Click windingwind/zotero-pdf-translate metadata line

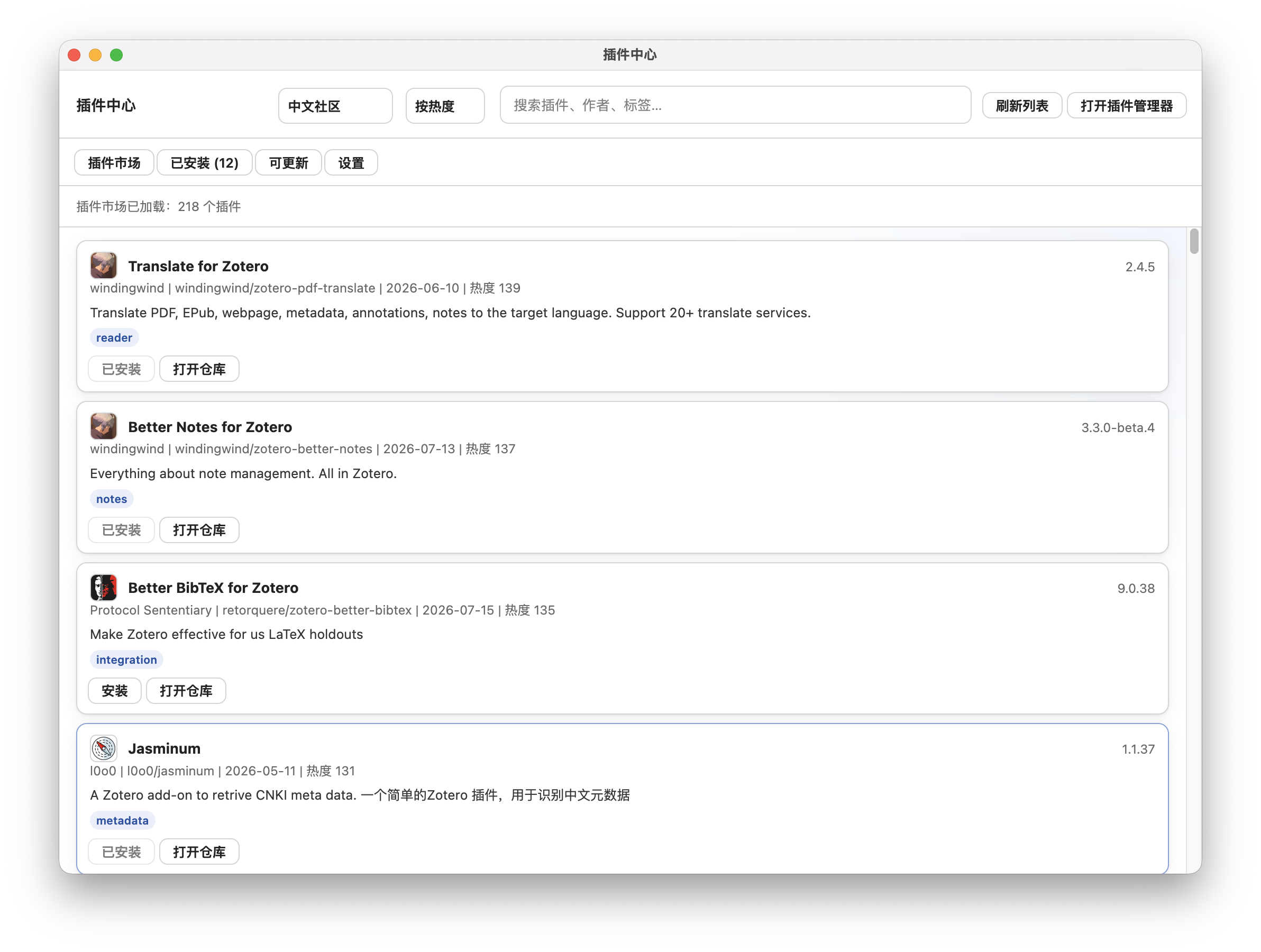[305, 288]
